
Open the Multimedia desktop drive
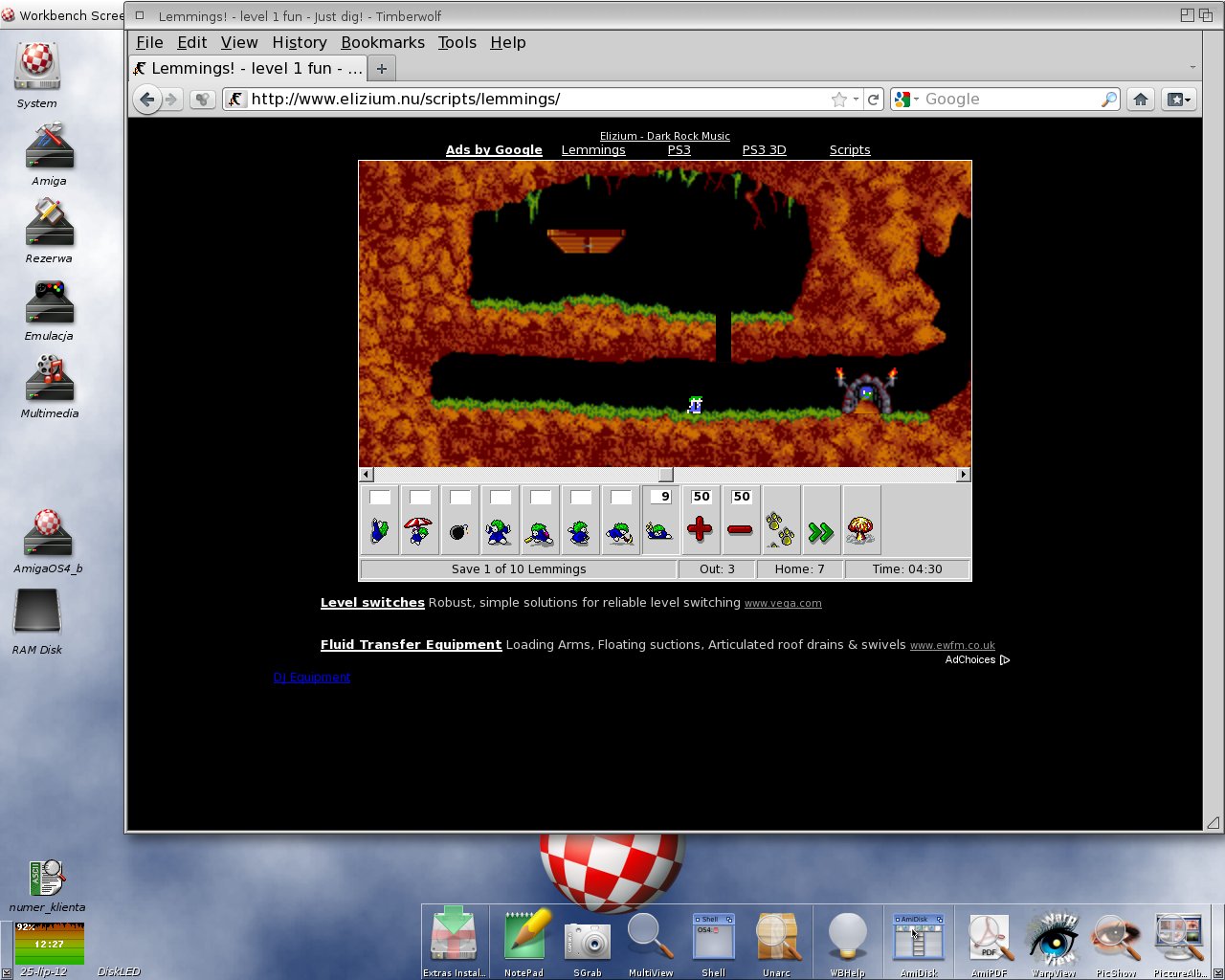click(x=50, y=386)
